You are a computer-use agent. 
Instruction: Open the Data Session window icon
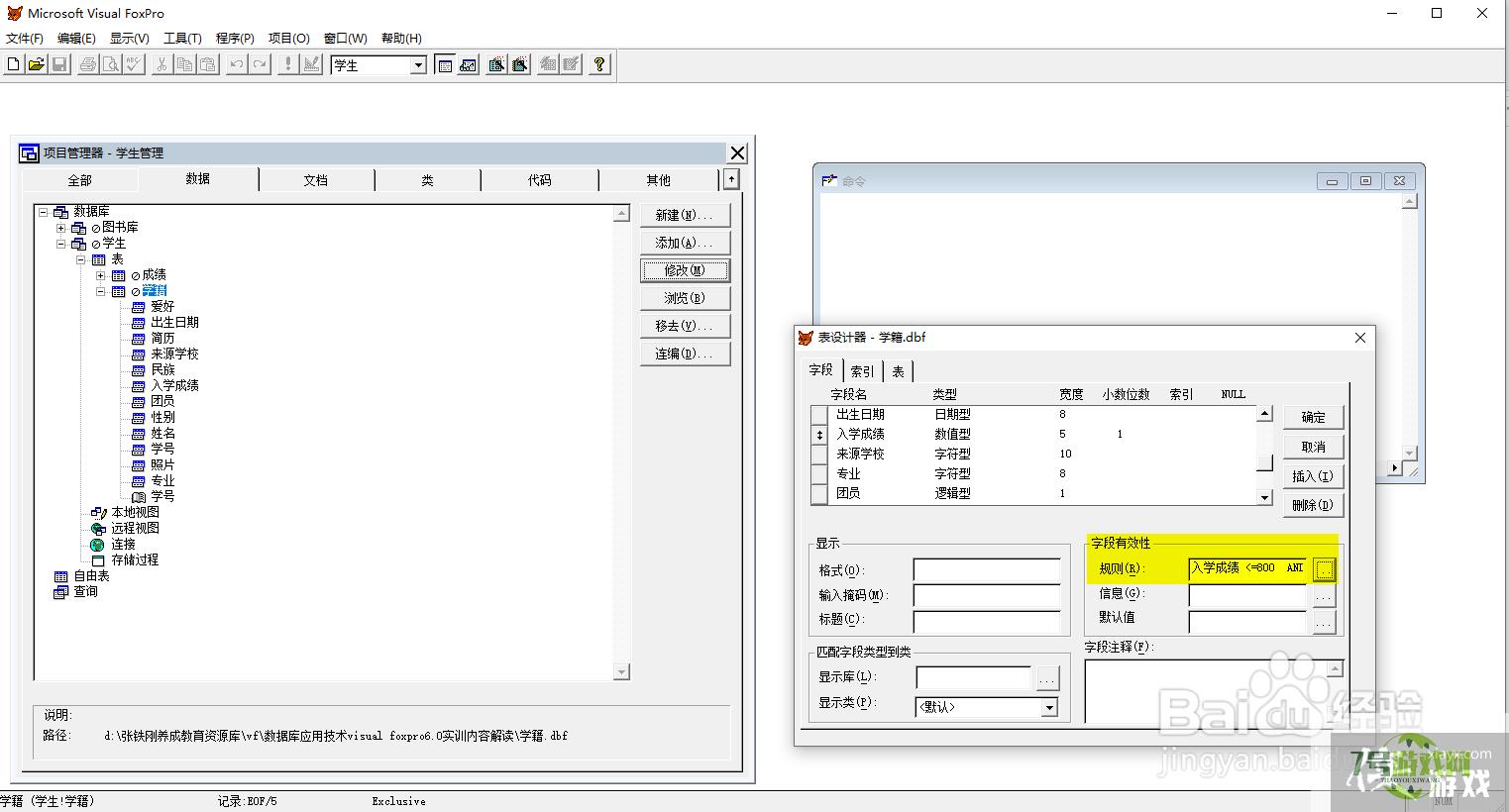point(468,64)
